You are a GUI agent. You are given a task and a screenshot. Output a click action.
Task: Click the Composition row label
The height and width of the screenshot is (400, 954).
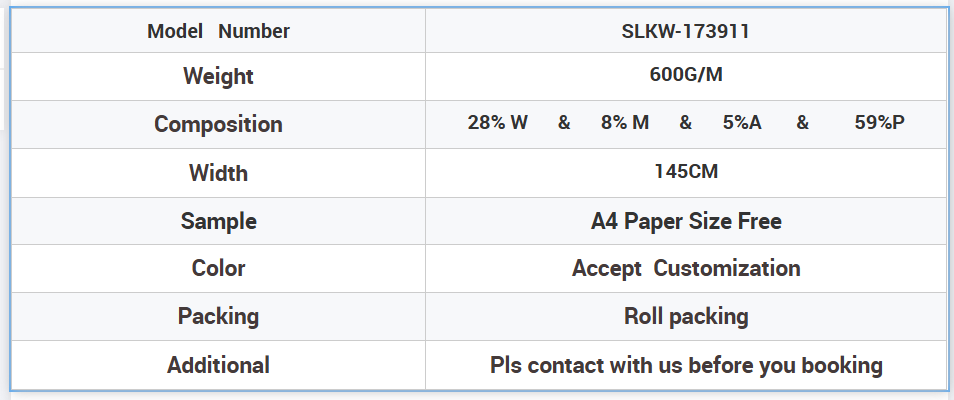(218, 125)
